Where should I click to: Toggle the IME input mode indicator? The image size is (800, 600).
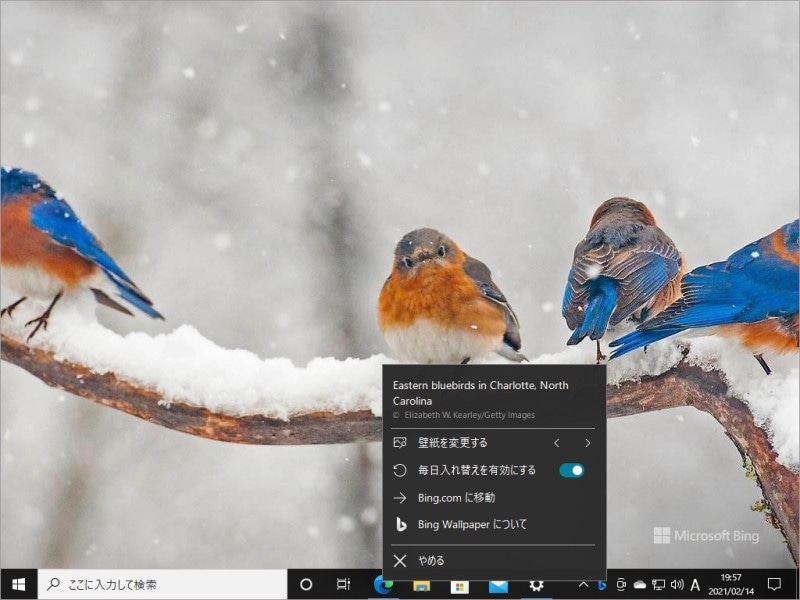tap(695, 584)
